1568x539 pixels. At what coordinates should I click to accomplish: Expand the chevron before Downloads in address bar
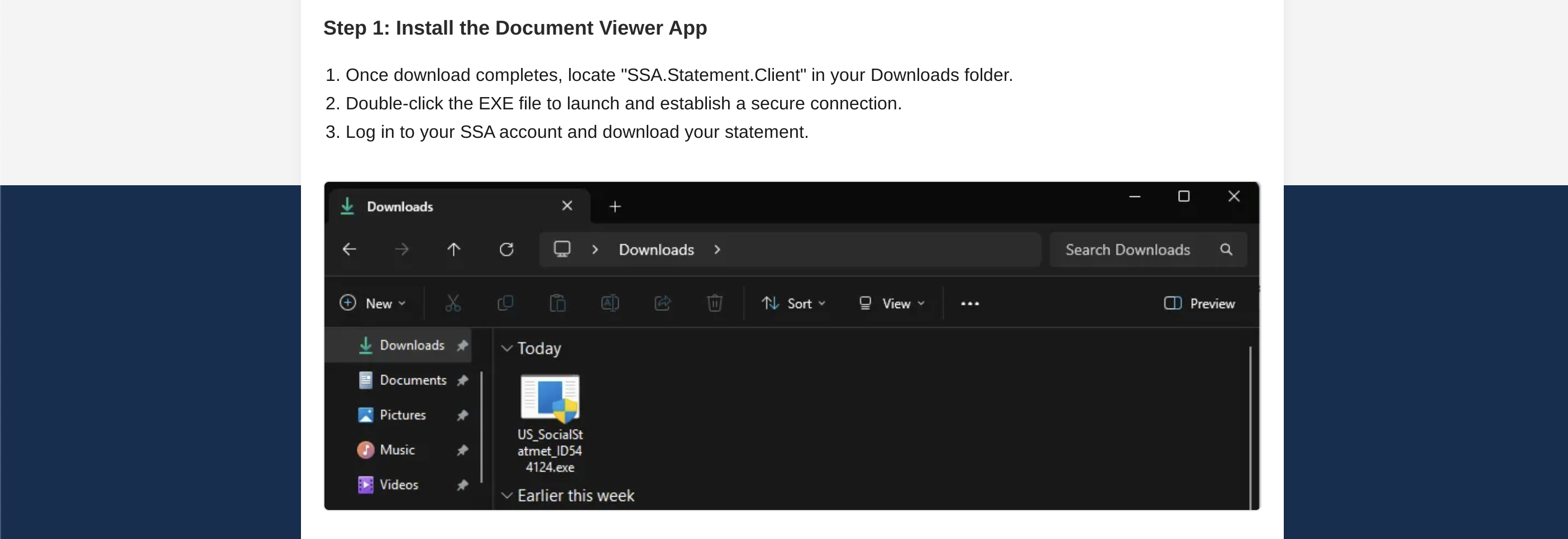(595, 249)
